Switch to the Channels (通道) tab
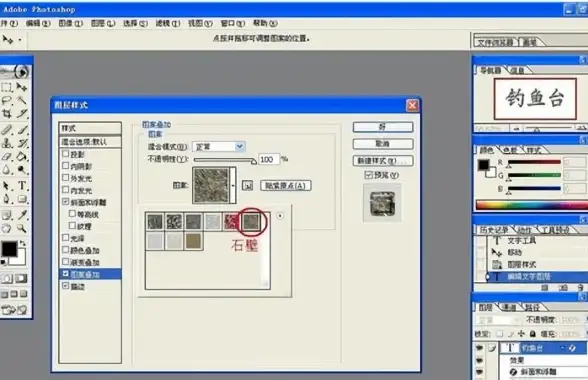Image resolution: width=588 pixels, height=380 pixels. (509, 308)
